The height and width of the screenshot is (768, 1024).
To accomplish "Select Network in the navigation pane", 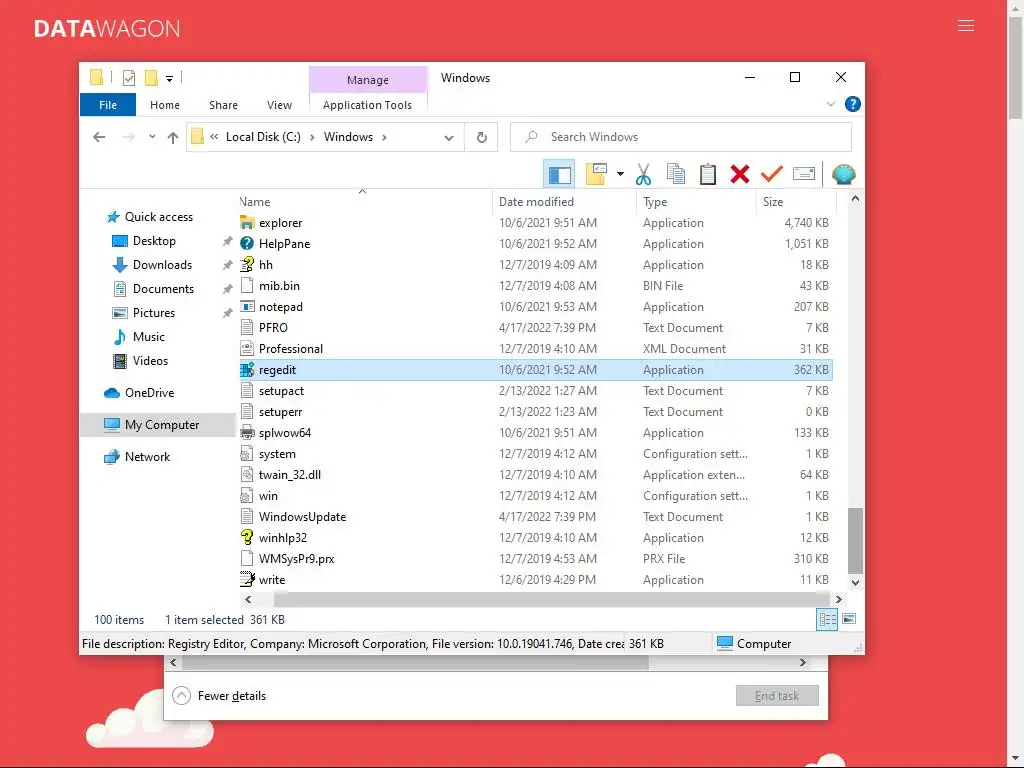I will (x=147, y=457).
